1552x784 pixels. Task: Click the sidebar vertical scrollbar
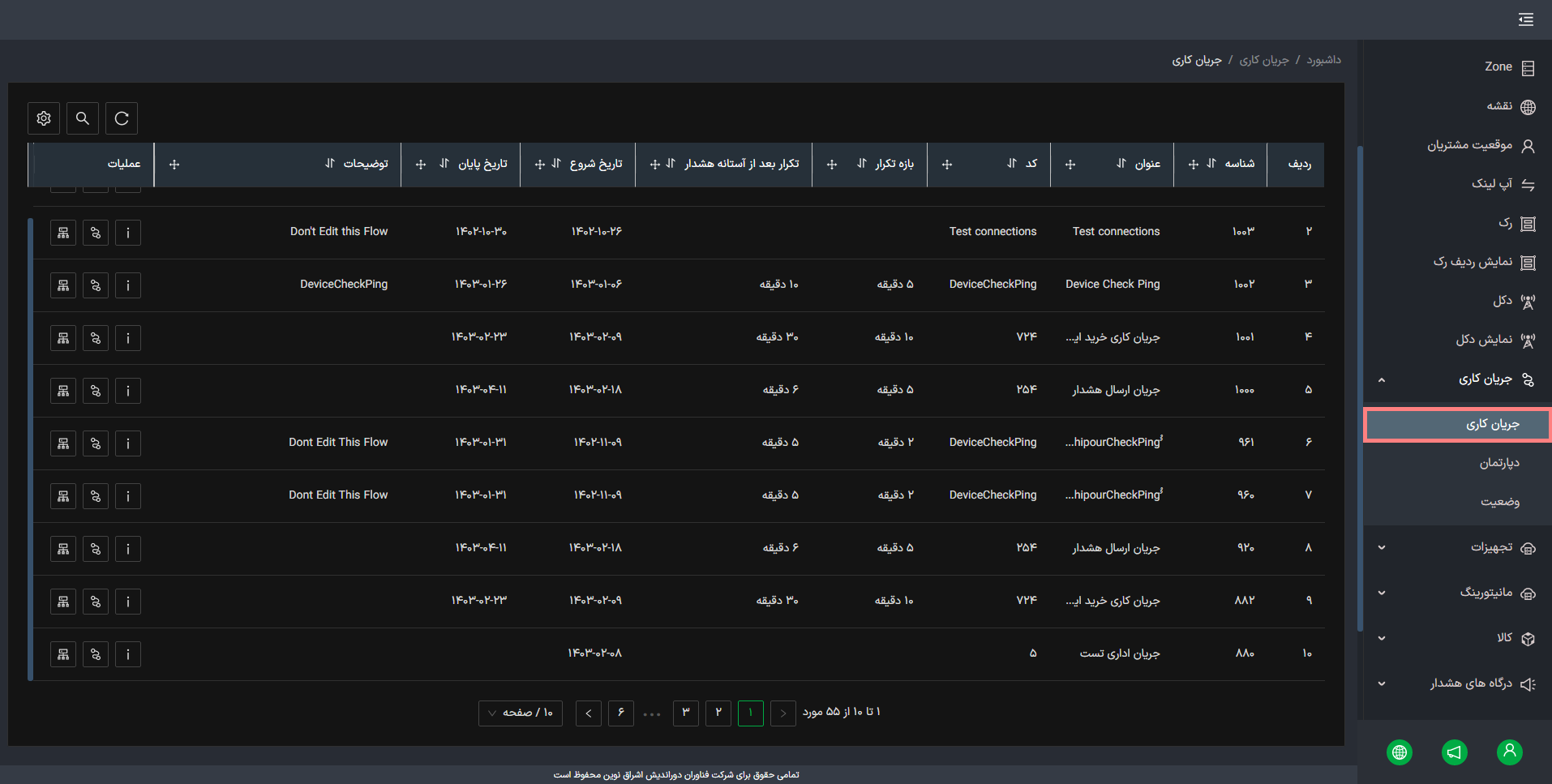1360,389
